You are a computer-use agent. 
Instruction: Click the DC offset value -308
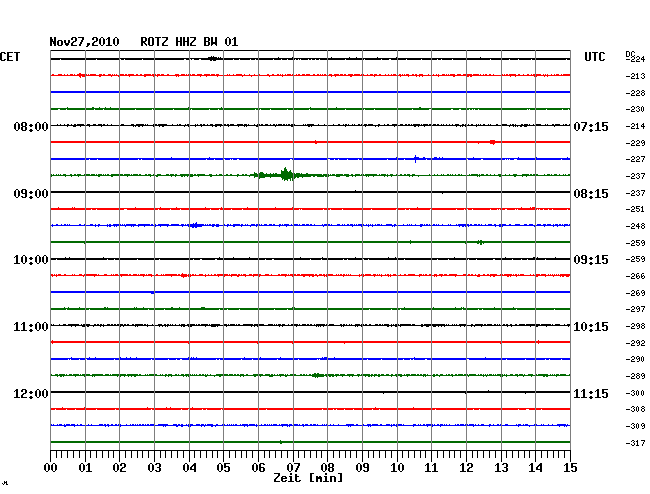635,409
